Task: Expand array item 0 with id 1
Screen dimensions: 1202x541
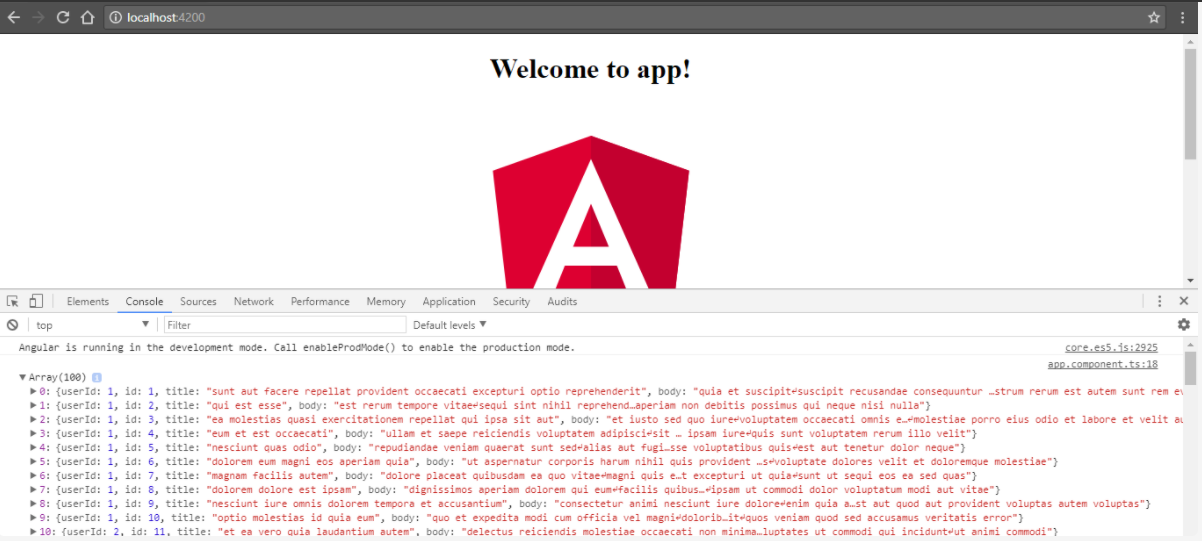Action: (x=34, y=391)
